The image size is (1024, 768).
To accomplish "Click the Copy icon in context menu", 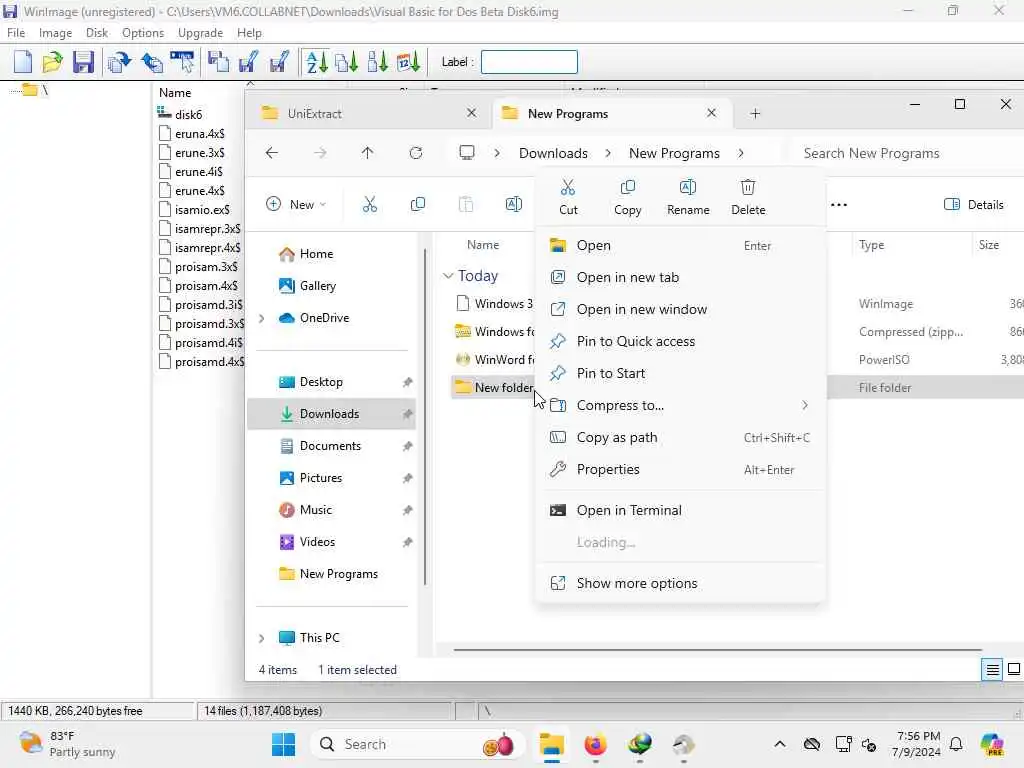I will point(628,188).
